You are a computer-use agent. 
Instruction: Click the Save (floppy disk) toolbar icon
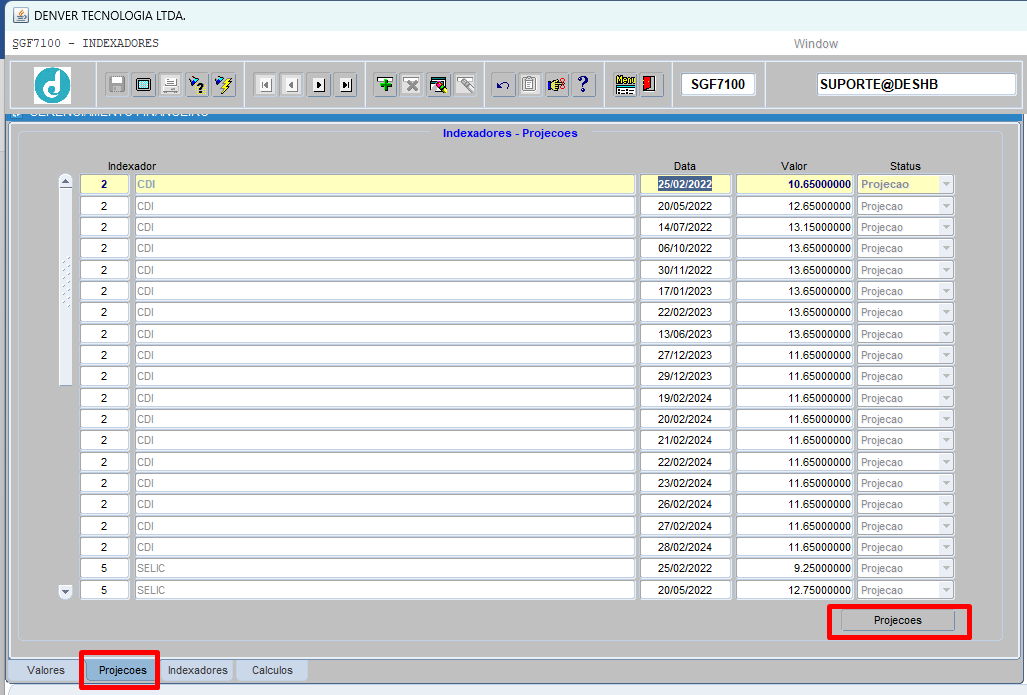click(117, 85)
